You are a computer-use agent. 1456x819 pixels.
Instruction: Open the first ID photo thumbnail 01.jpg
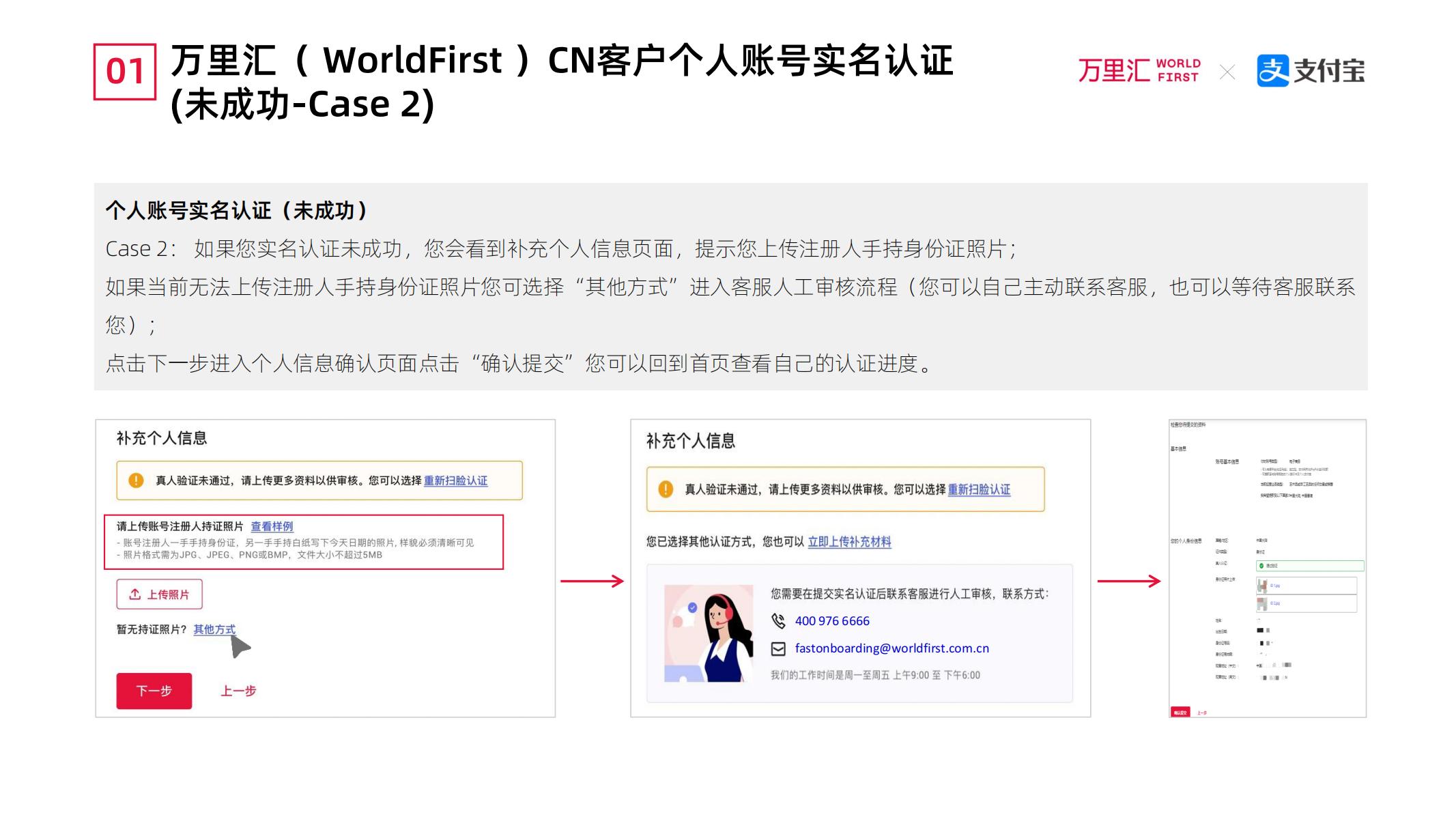pyautogui.click(x=1262, y=586)
